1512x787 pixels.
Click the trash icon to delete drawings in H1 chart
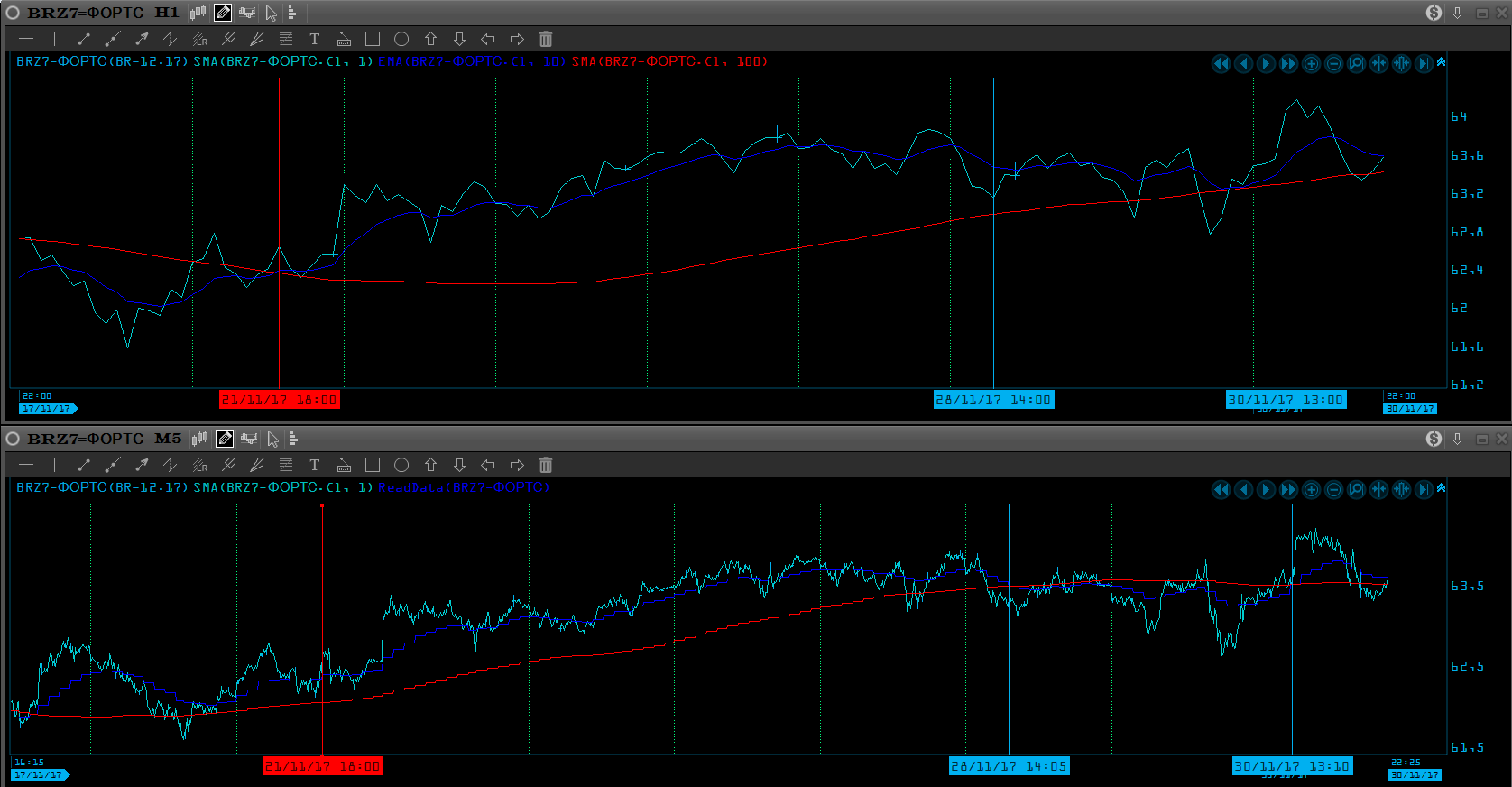pos(546,39)
